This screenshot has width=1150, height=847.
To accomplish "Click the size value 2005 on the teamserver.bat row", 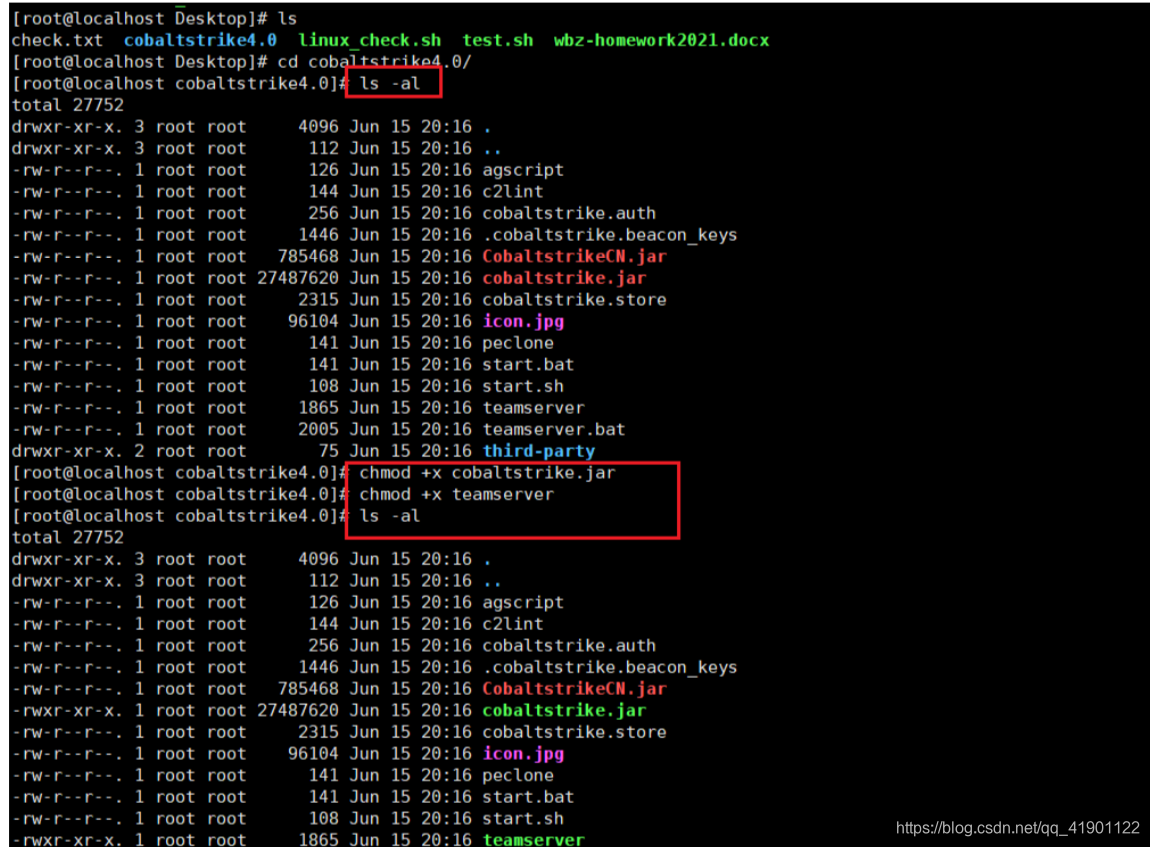I will click(318, 429).
